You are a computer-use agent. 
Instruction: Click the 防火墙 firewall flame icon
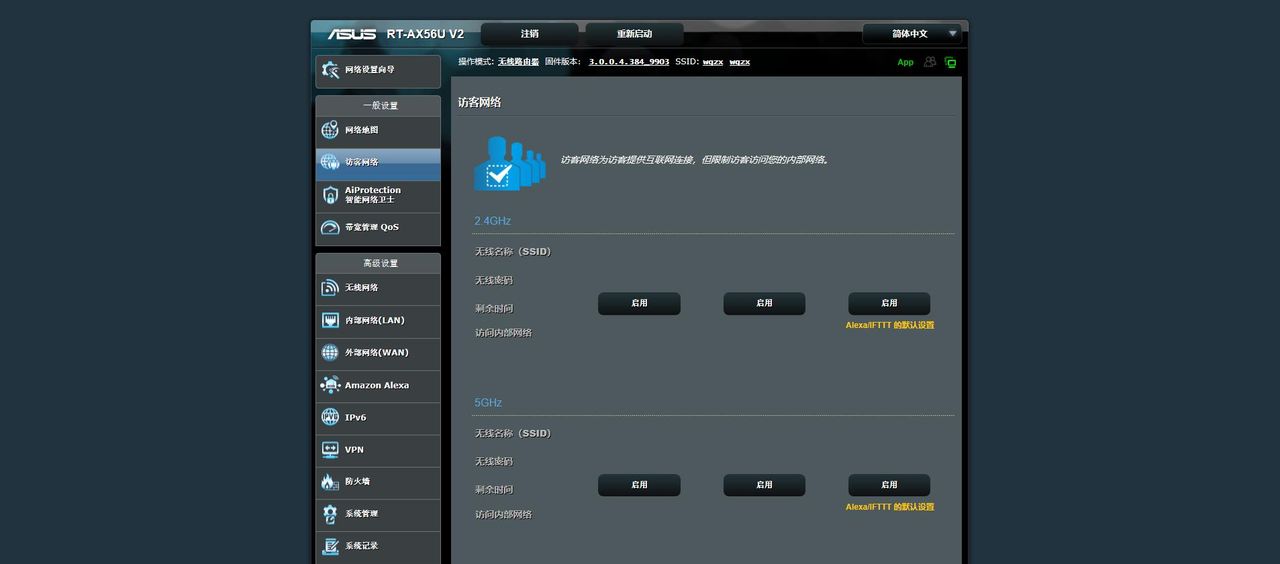[x=330, y=482]
